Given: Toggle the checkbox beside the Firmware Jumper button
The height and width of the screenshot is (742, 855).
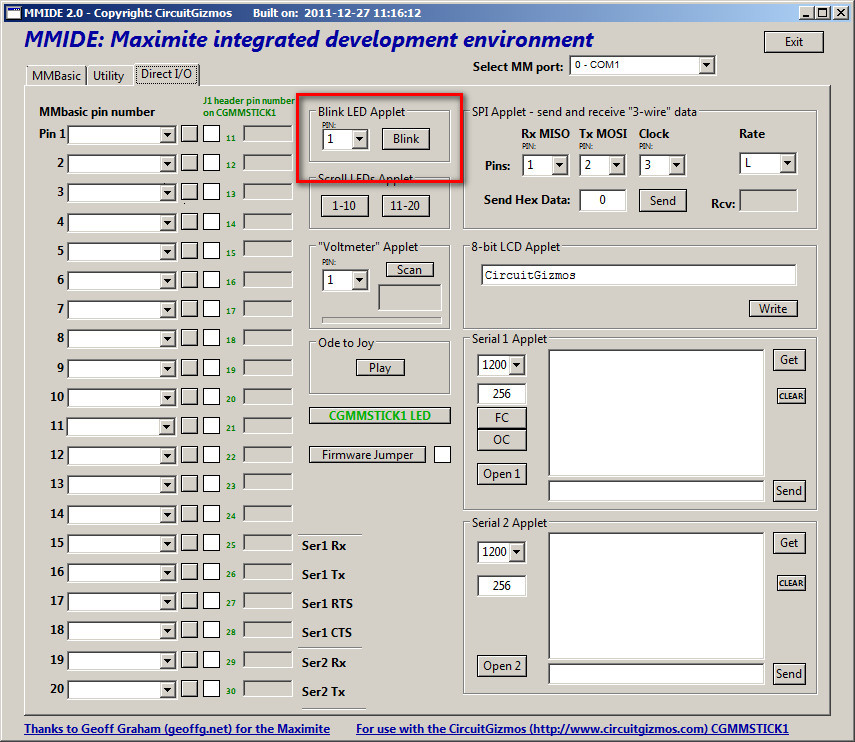Looking at the screenshot, I should click(440, 454).
